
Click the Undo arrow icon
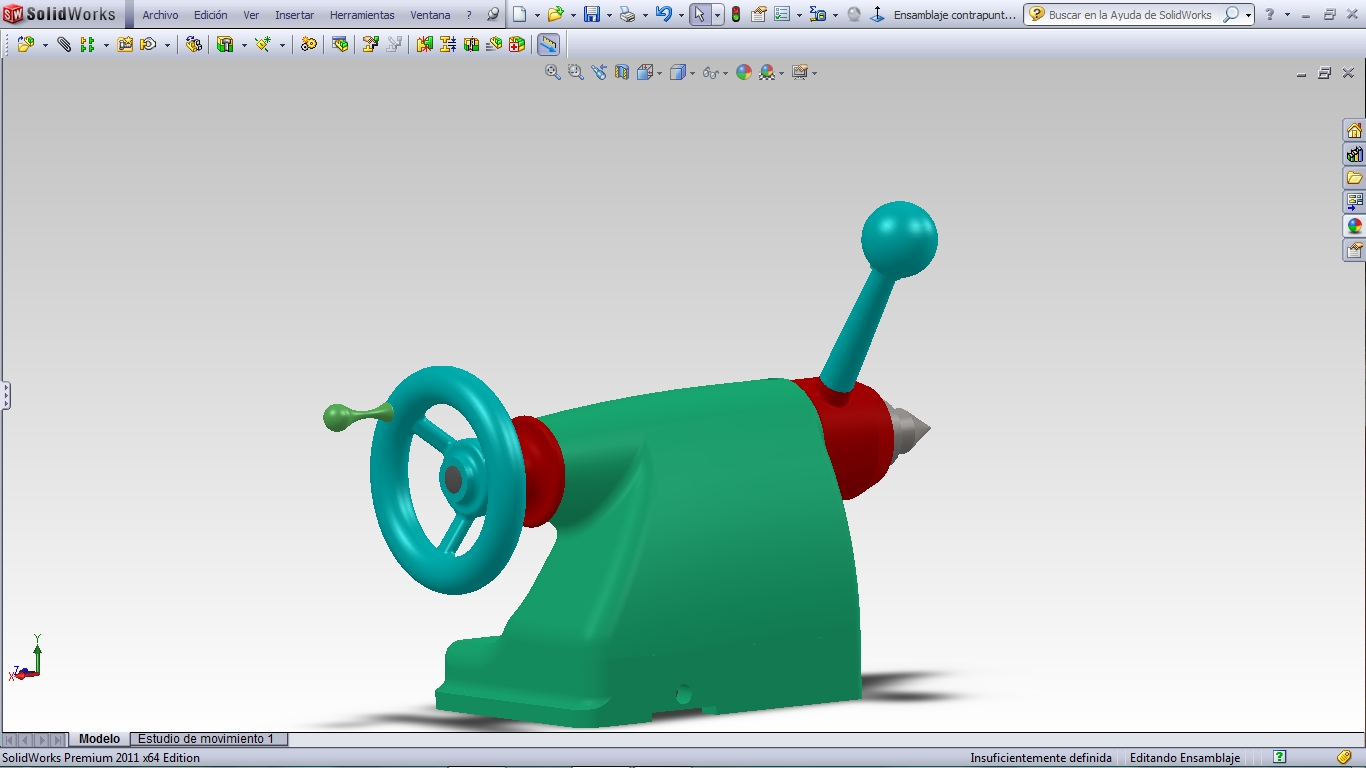coord(663,14)
